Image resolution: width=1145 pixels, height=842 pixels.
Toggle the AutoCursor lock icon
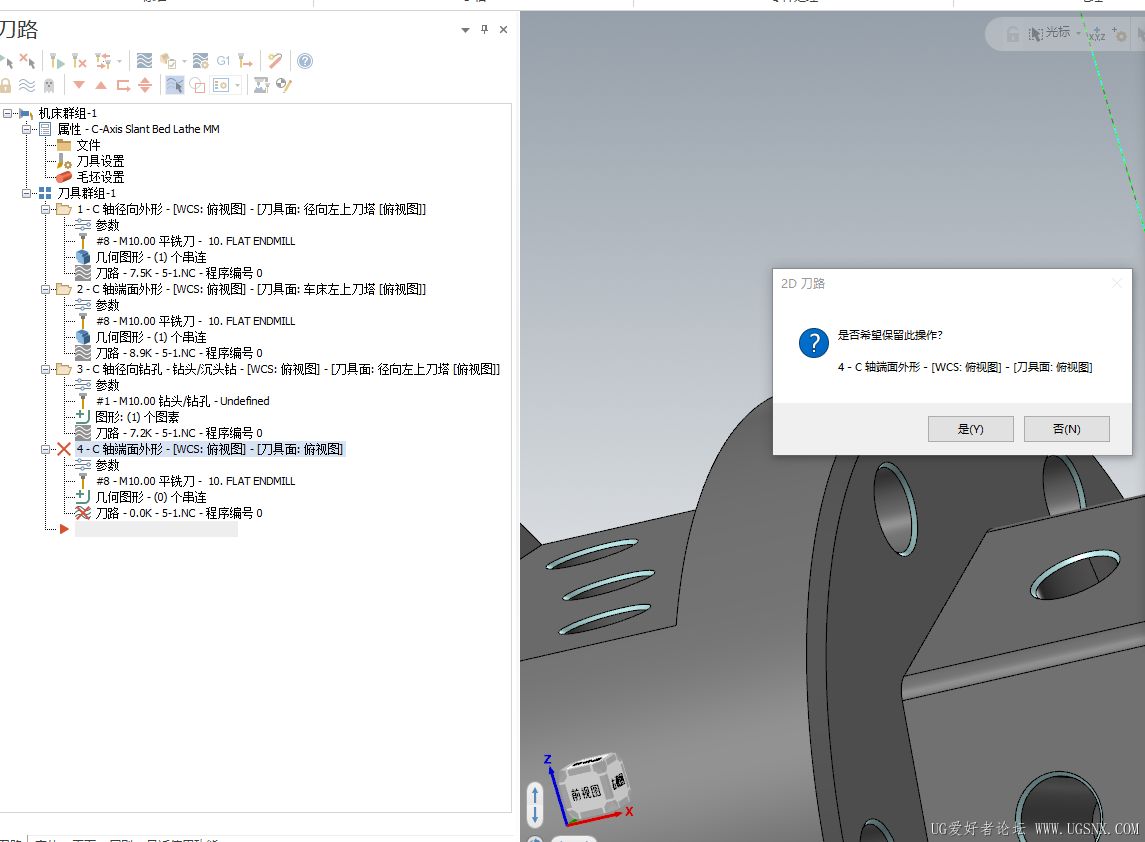point(1013,34)
